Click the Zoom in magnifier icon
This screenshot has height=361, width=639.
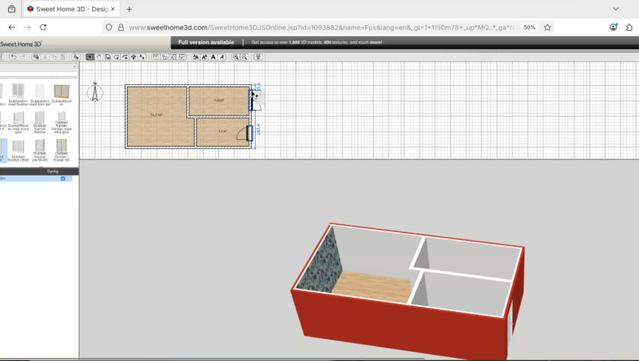pyautogui.click(x=236, y=57)
